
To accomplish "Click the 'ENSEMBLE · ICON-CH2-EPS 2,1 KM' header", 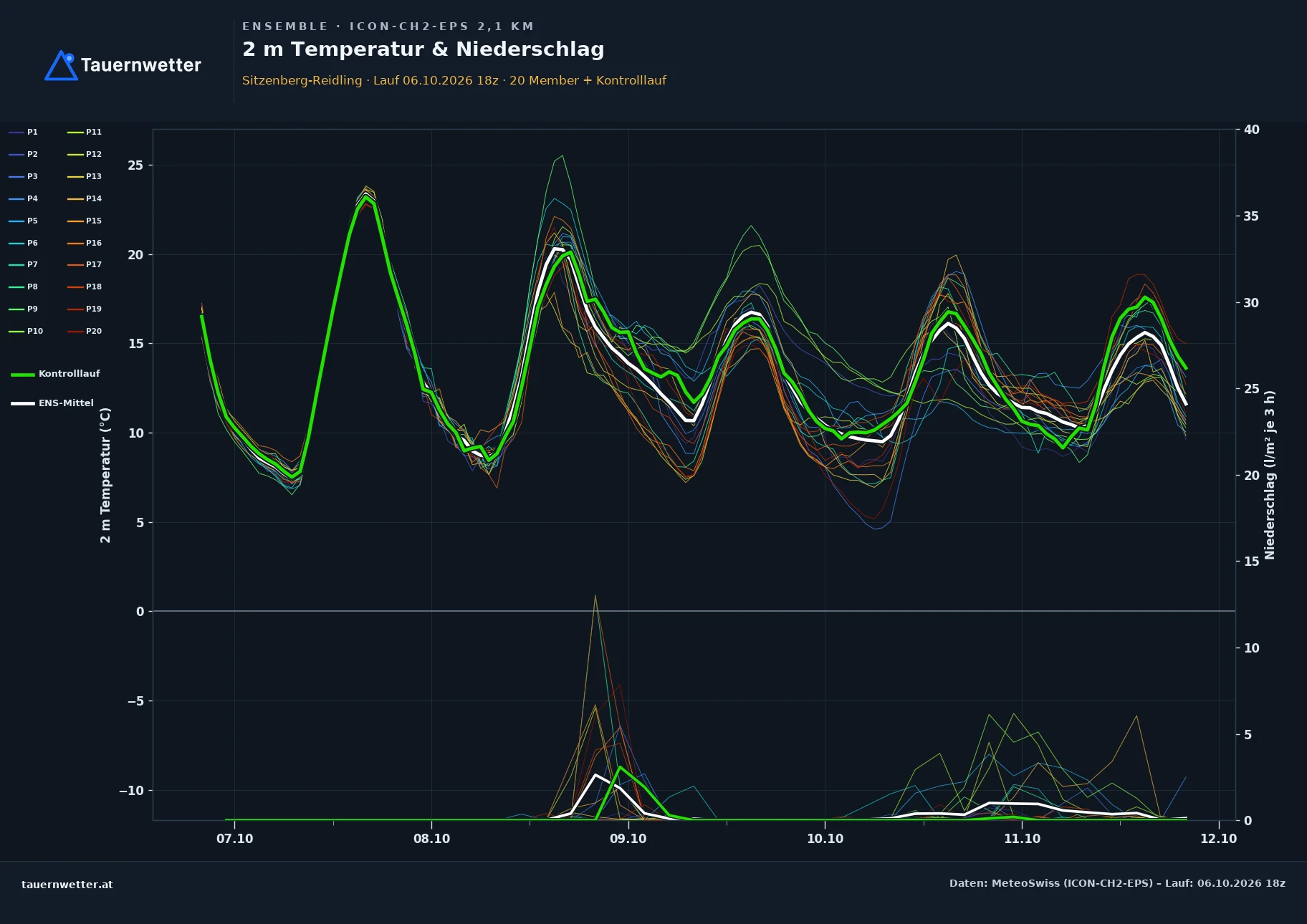I will [x=388, y=27].
